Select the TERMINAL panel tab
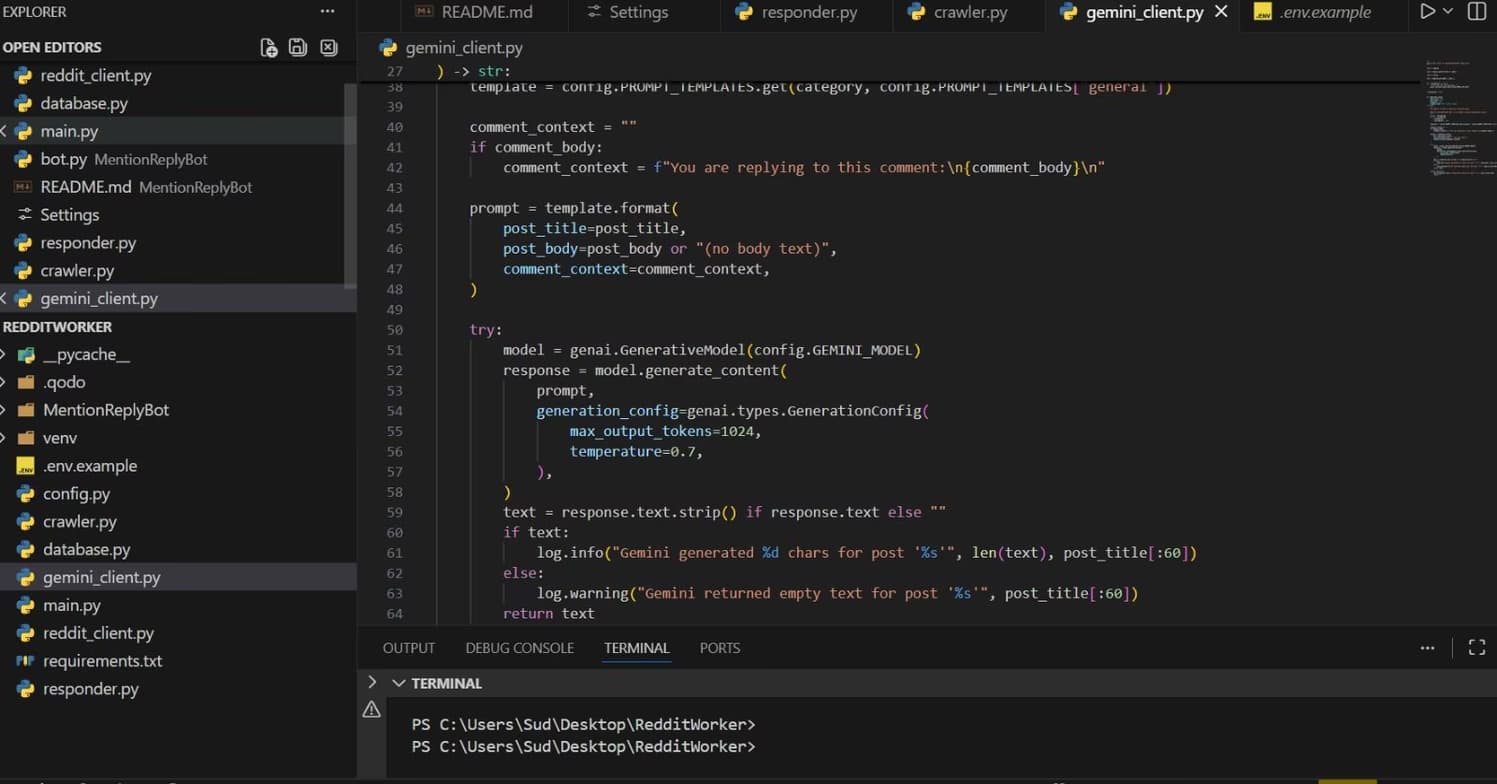This screenshot has height=784, width=1497. (637, 648)
